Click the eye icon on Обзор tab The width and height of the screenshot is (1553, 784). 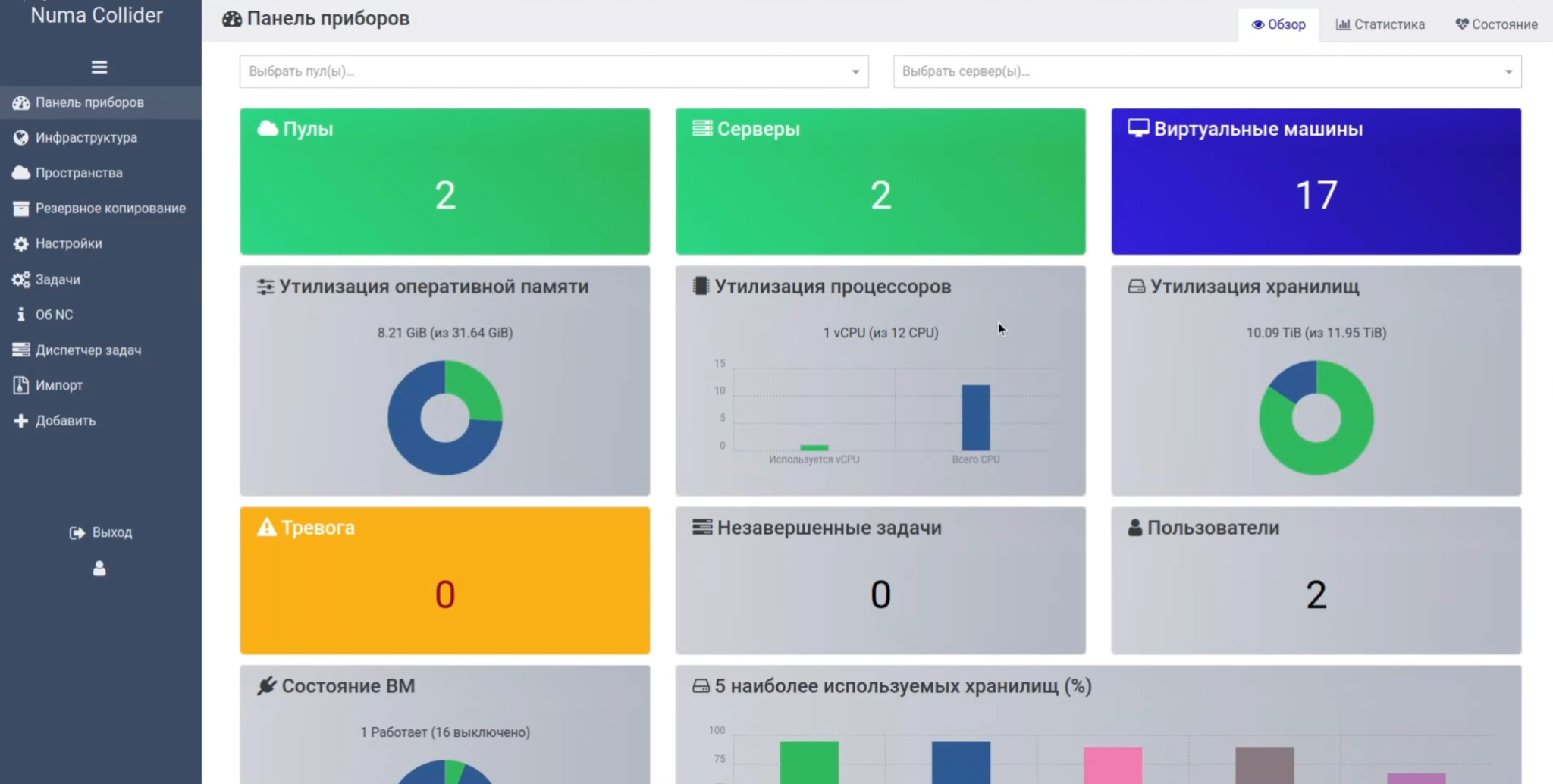[1258, 24]
